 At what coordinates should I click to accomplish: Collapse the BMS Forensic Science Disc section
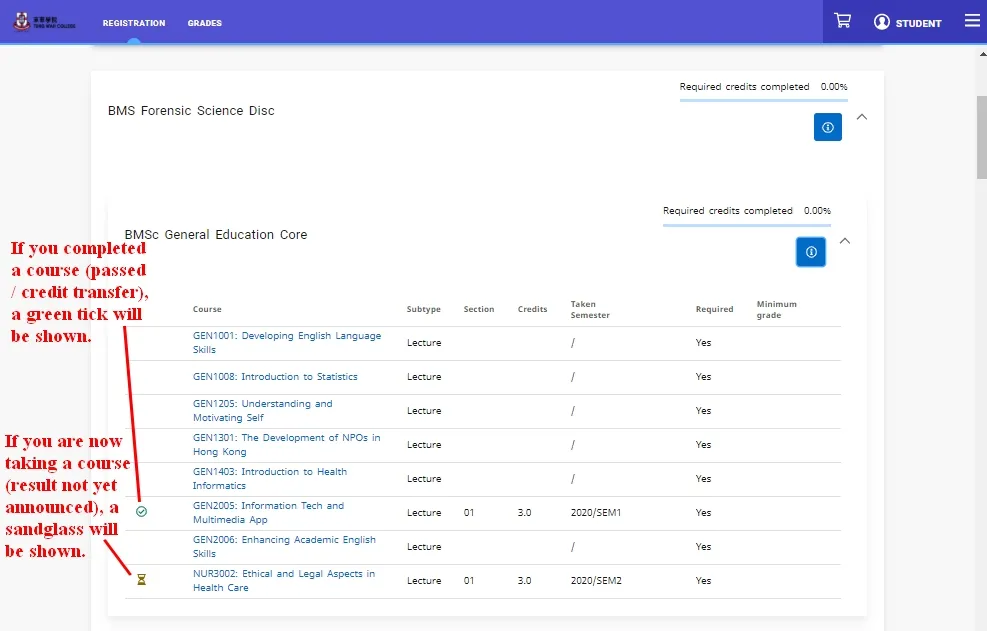[x=862, y=117]
